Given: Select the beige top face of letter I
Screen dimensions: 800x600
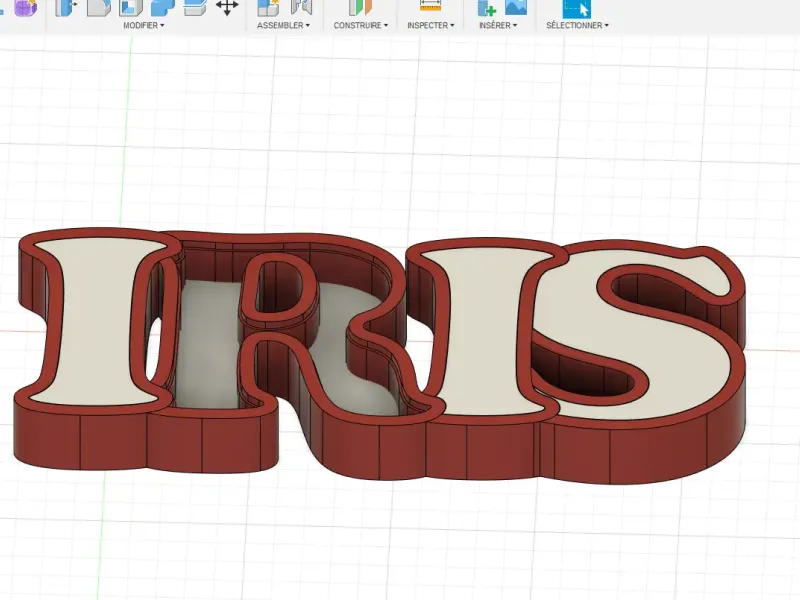Looking at the screenshot, I should 96,320.
